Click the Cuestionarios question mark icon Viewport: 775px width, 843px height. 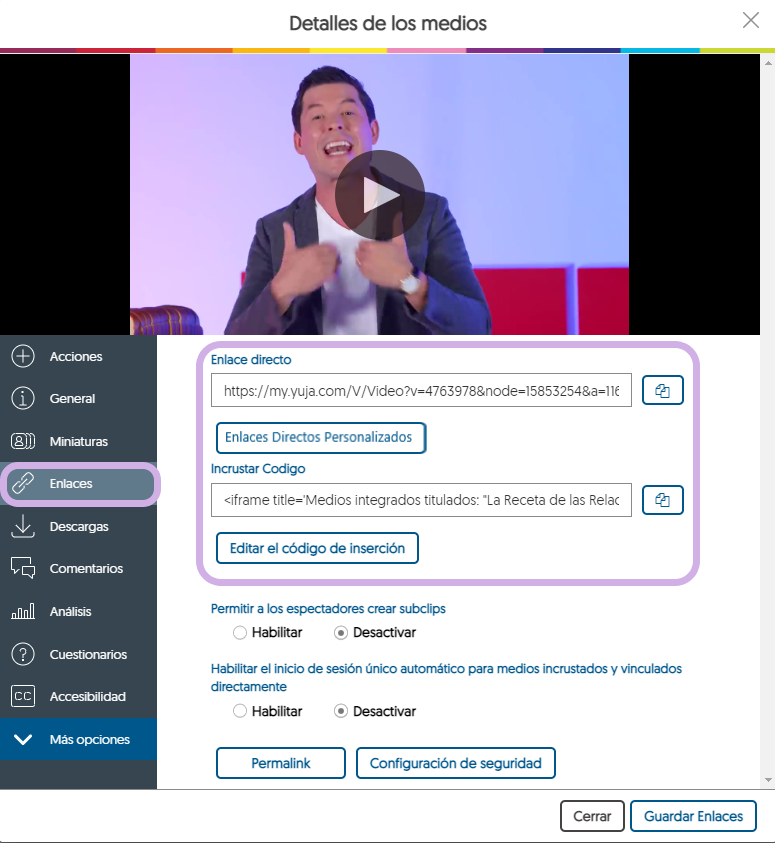(23, 654)
